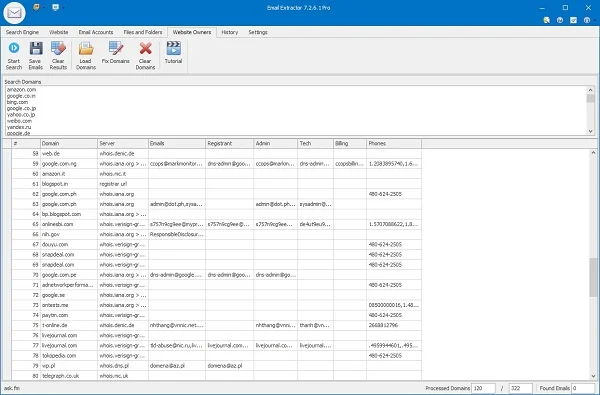Sort by the Tech column header
The image size is (600, 395).
(315, 144)
